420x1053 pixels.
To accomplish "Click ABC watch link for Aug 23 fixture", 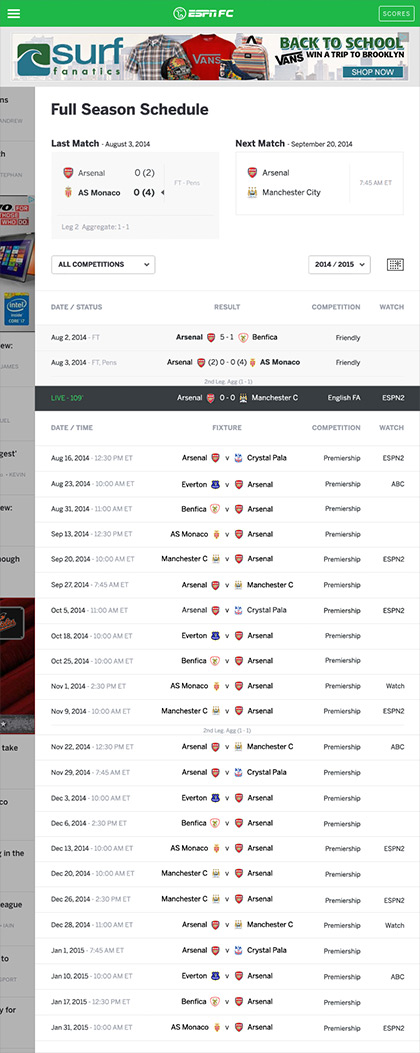I will (398, 484).
